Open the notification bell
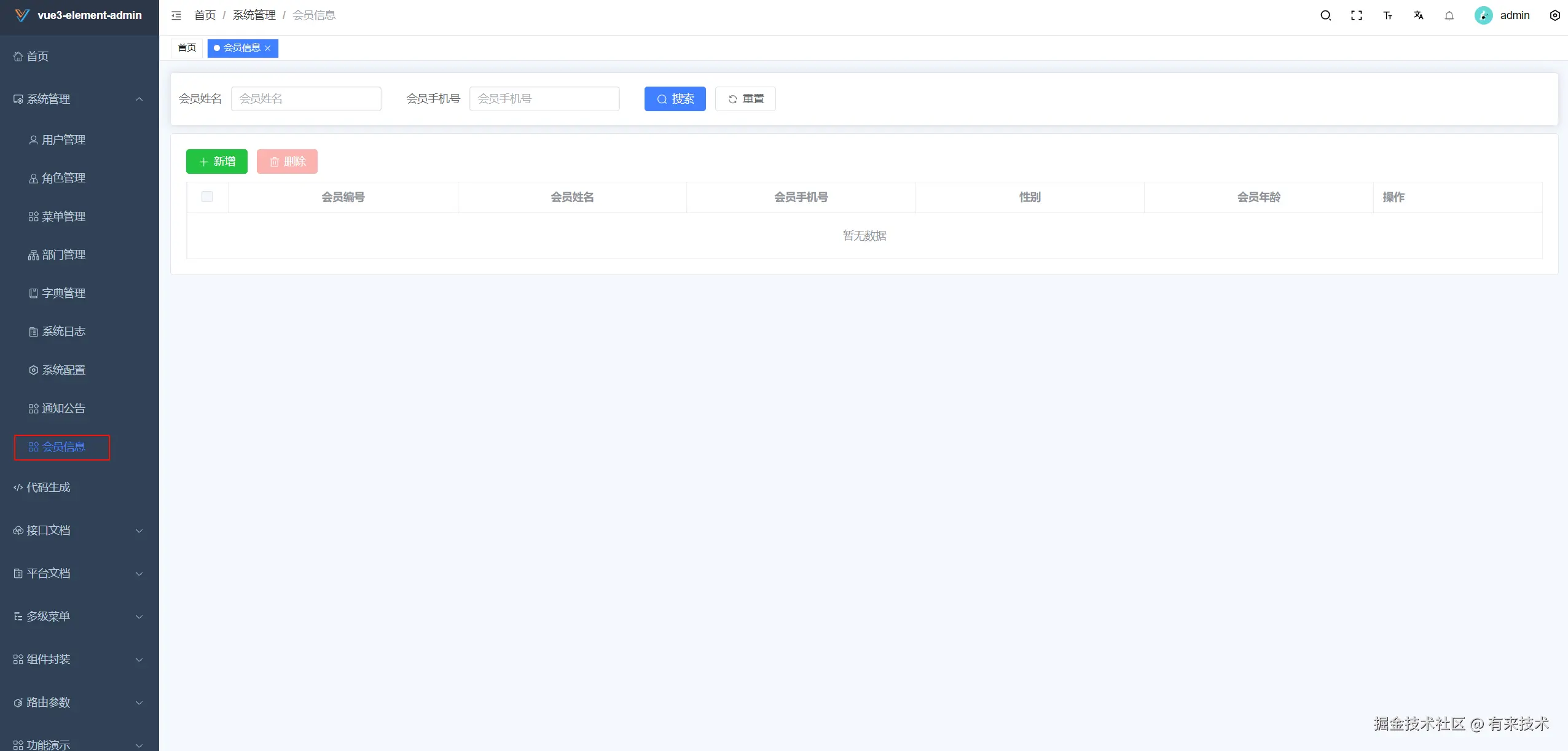 [x=1449, y=15]
